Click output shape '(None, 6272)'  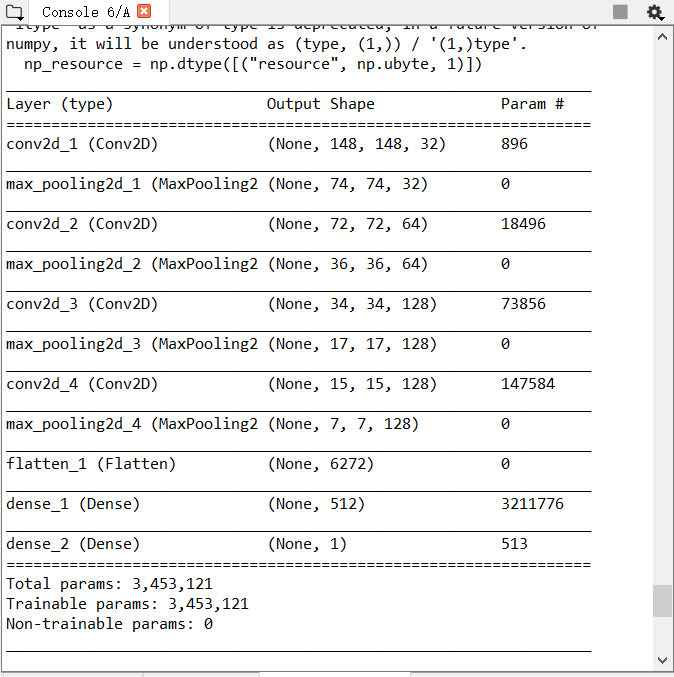[x=321, y=465]
